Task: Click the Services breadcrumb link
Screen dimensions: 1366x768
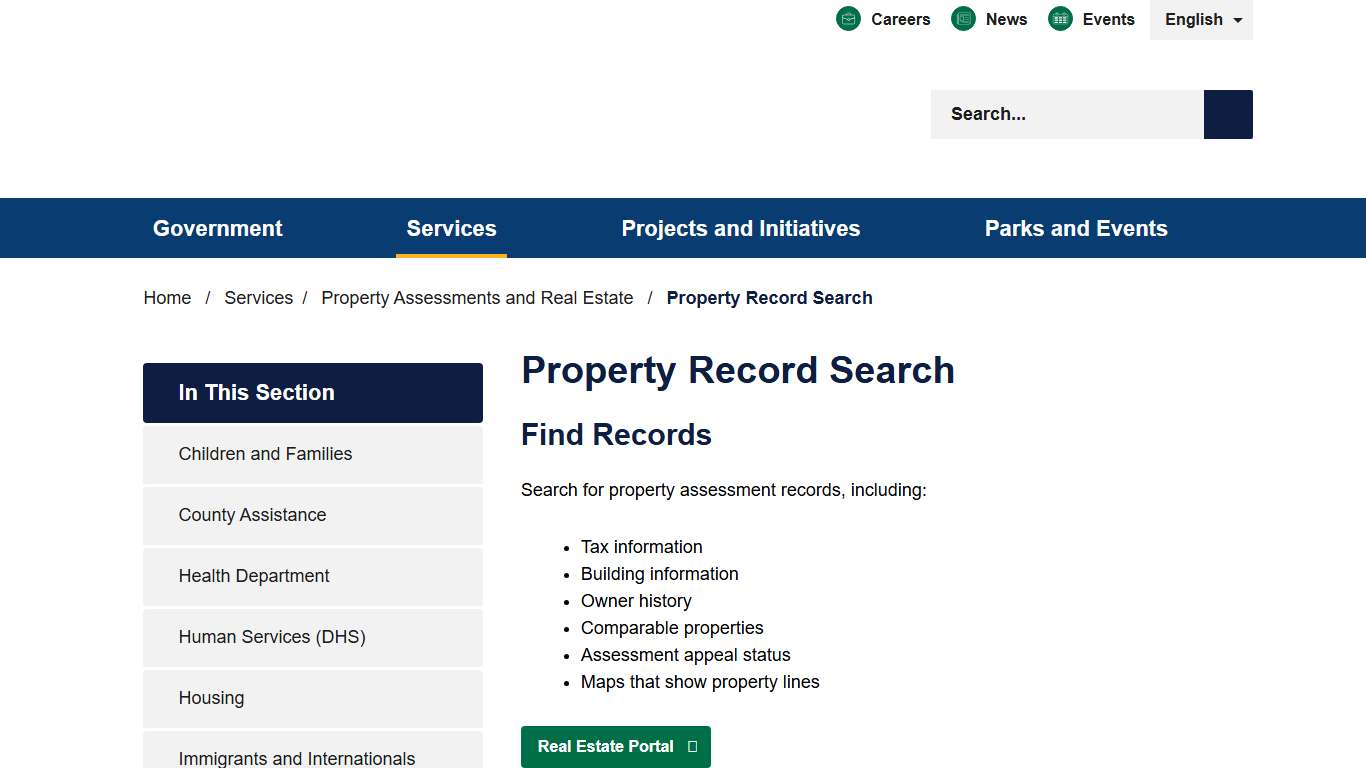Action: coord(258,297)
